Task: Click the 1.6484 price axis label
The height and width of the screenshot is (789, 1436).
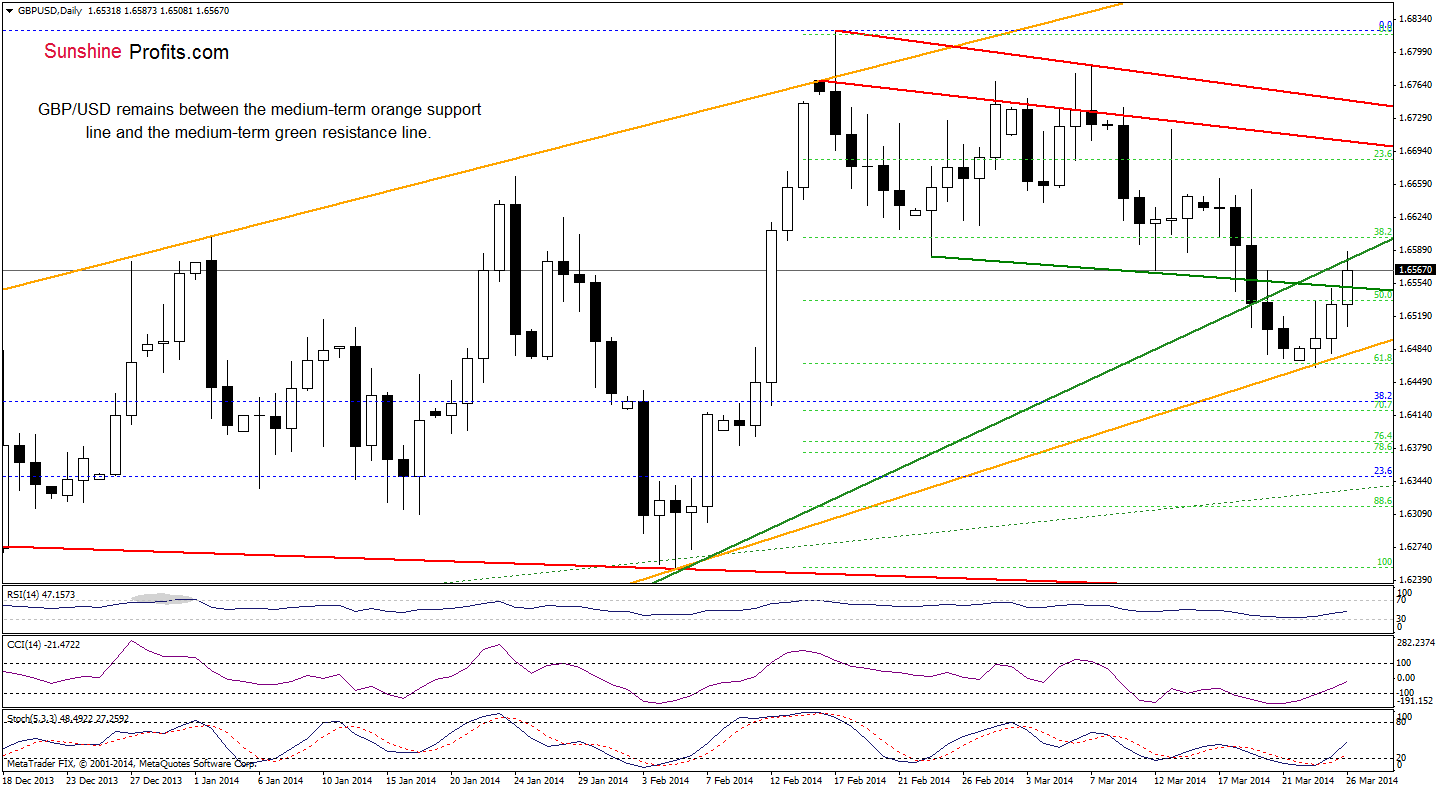Action: click(x=1416, y=349)
